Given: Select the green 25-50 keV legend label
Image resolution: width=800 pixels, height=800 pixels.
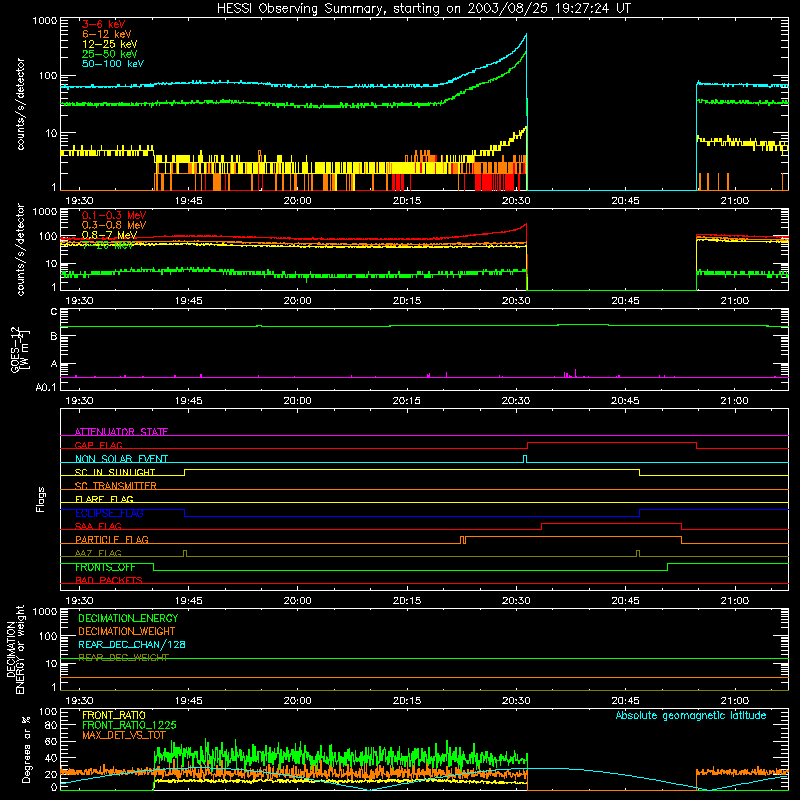Looking at the screenshot, I should (x=110, y=54).
